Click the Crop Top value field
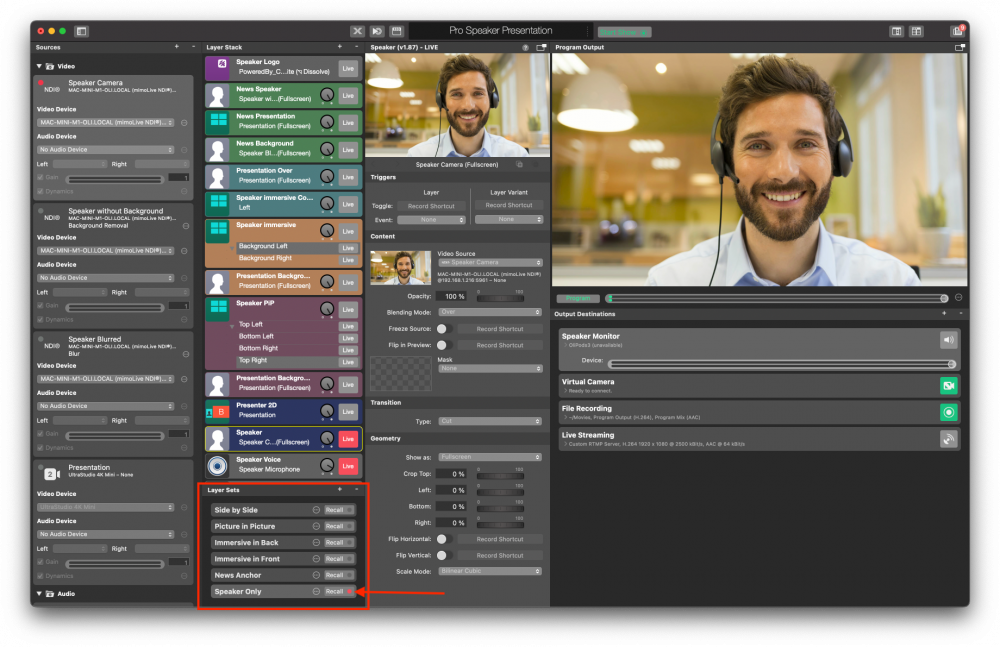 pos(451,474)
